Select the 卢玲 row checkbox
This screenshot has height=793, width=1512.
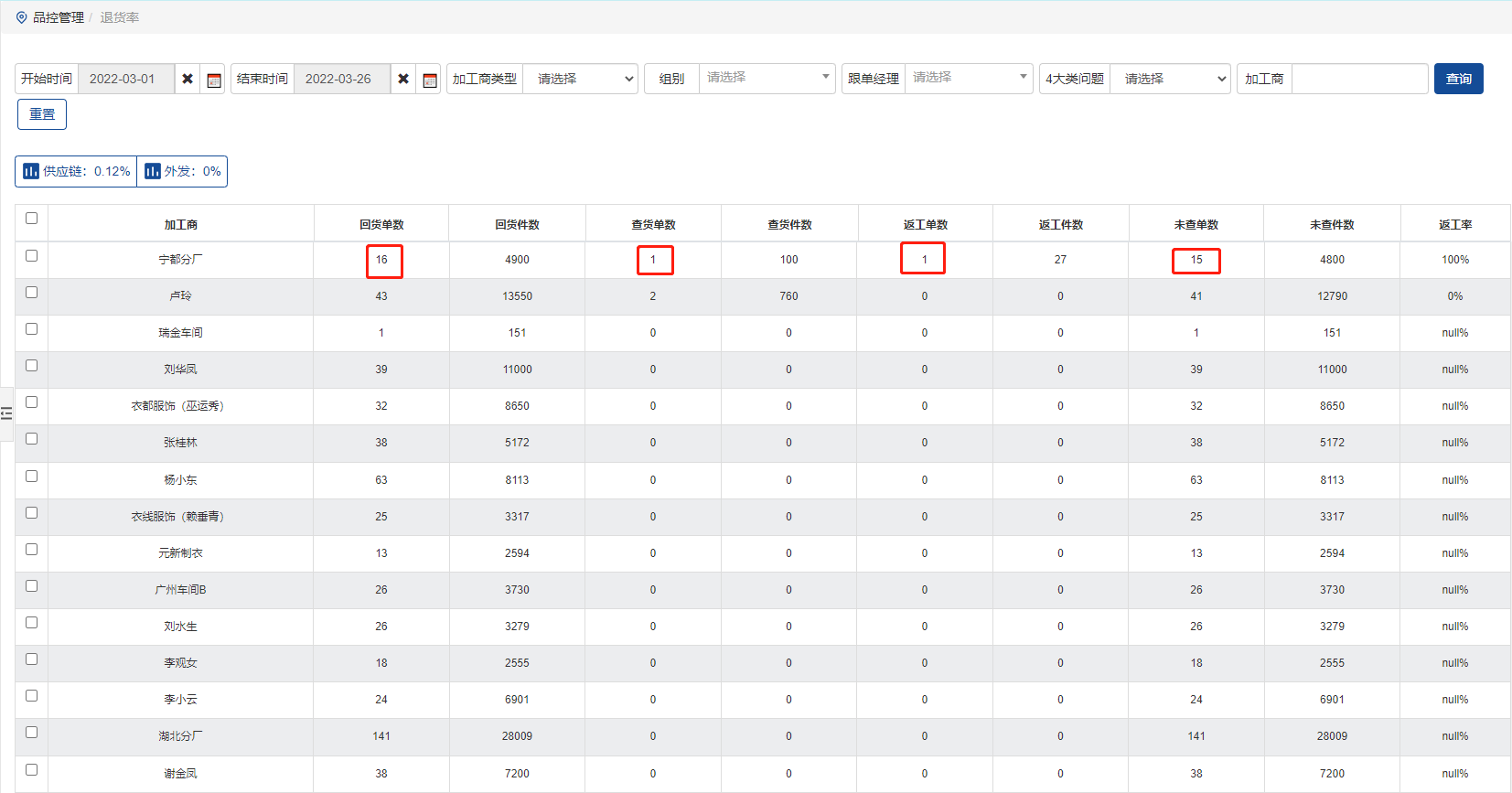point(32,292)
